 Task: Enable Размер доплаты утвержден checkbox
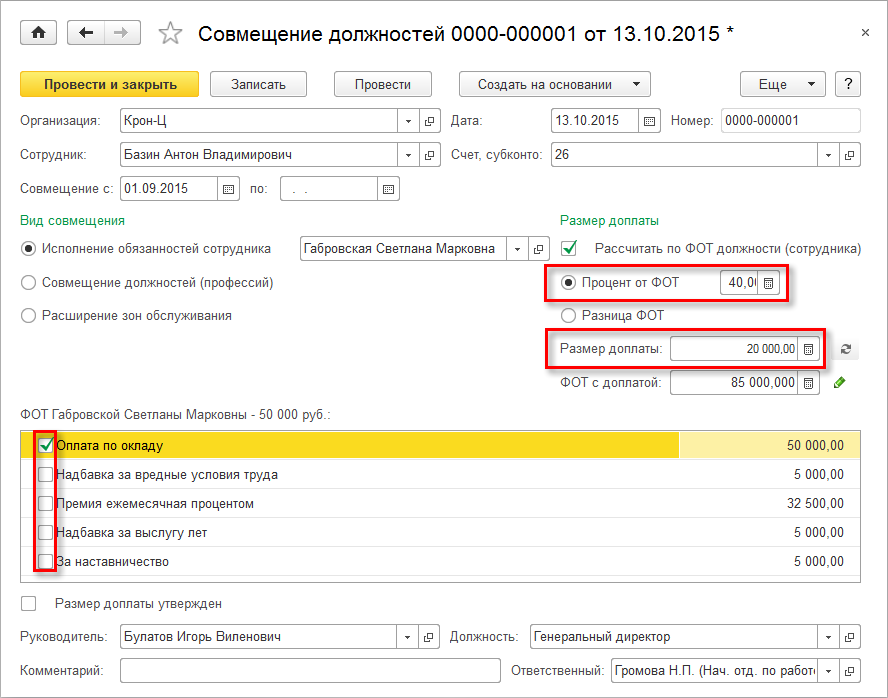[x=29, y=603]
